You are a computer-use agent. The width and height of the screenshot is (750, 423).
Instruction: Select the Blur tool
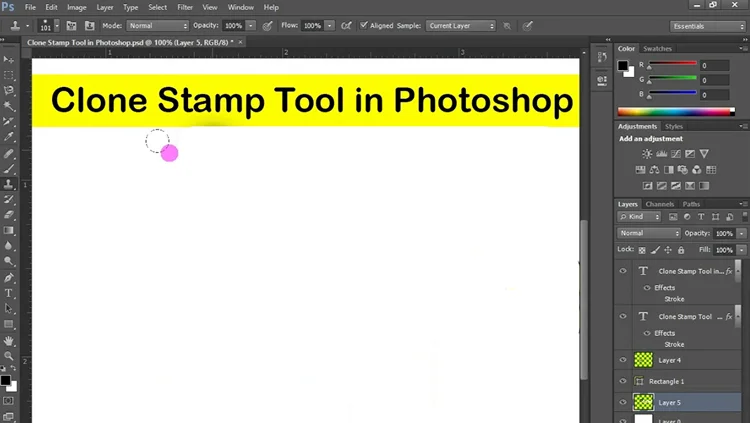[9, 246]
